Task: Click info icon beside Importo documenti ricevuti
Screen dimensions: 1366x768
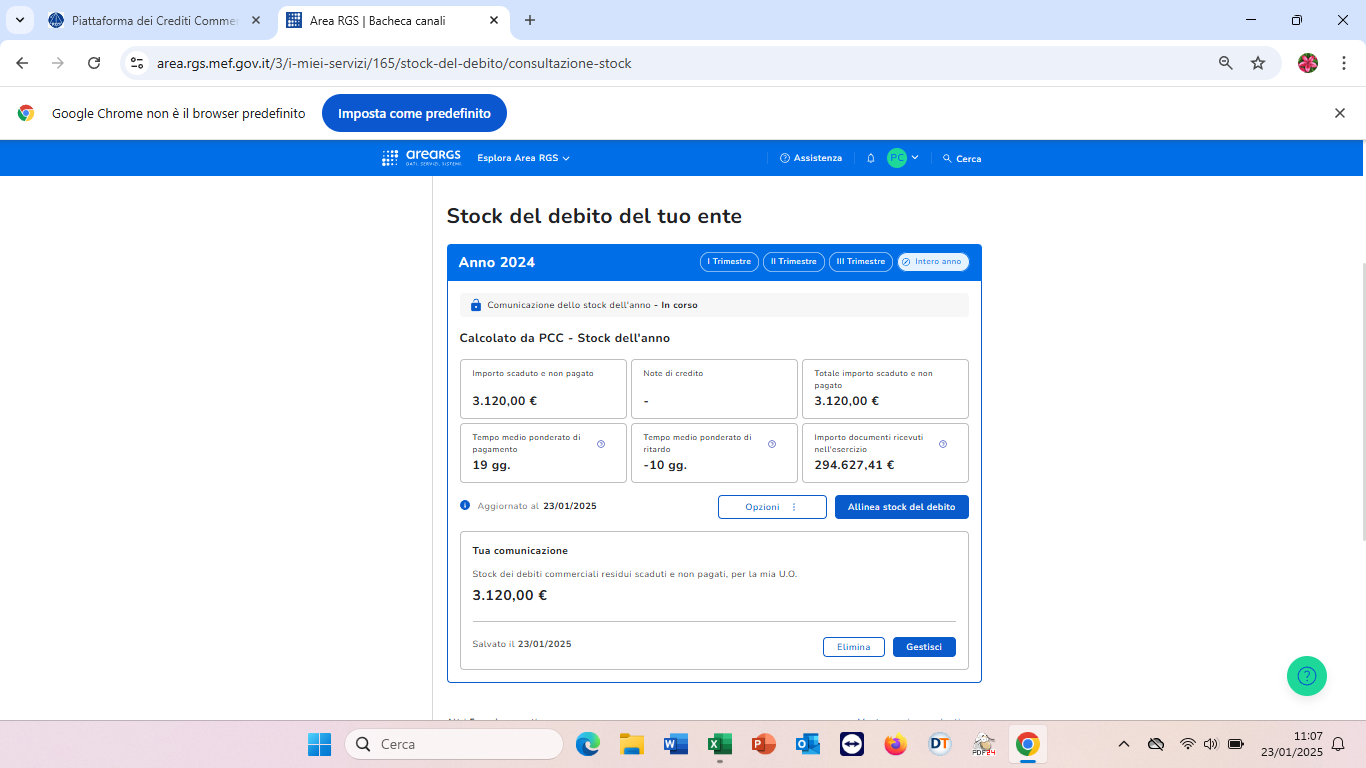Action: [943, 444]
